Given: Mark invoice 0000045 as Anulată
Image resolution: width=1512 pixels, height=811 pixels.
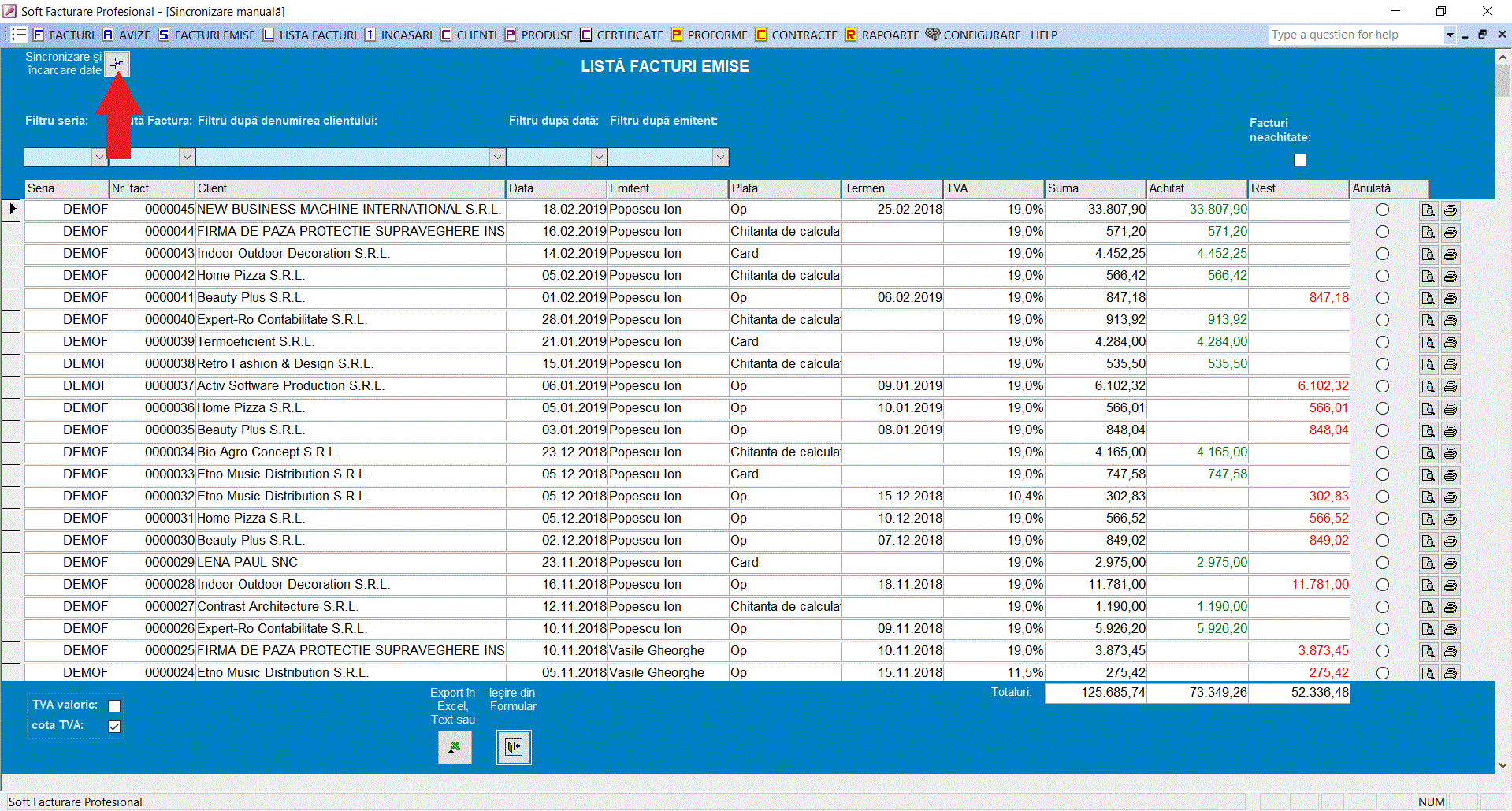Looking at the screenshot, I should click(1383, 210).
